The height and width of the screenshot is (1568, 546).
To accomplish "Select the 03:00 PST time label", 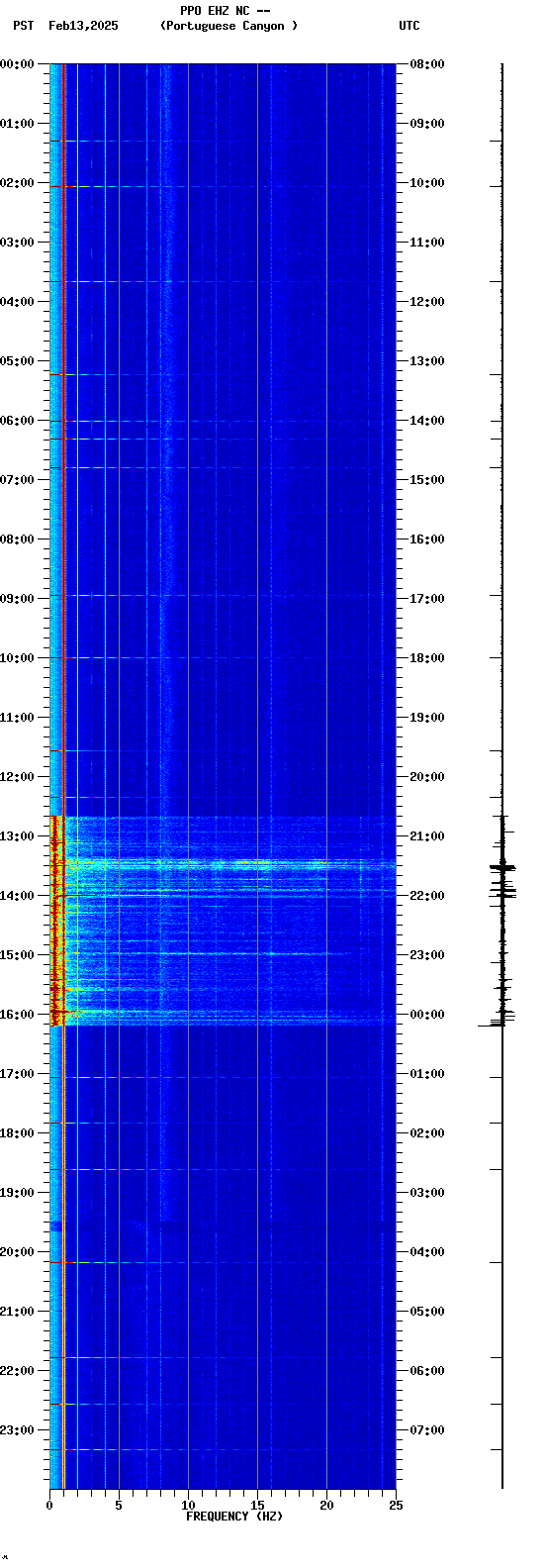I will pos(18,243).
